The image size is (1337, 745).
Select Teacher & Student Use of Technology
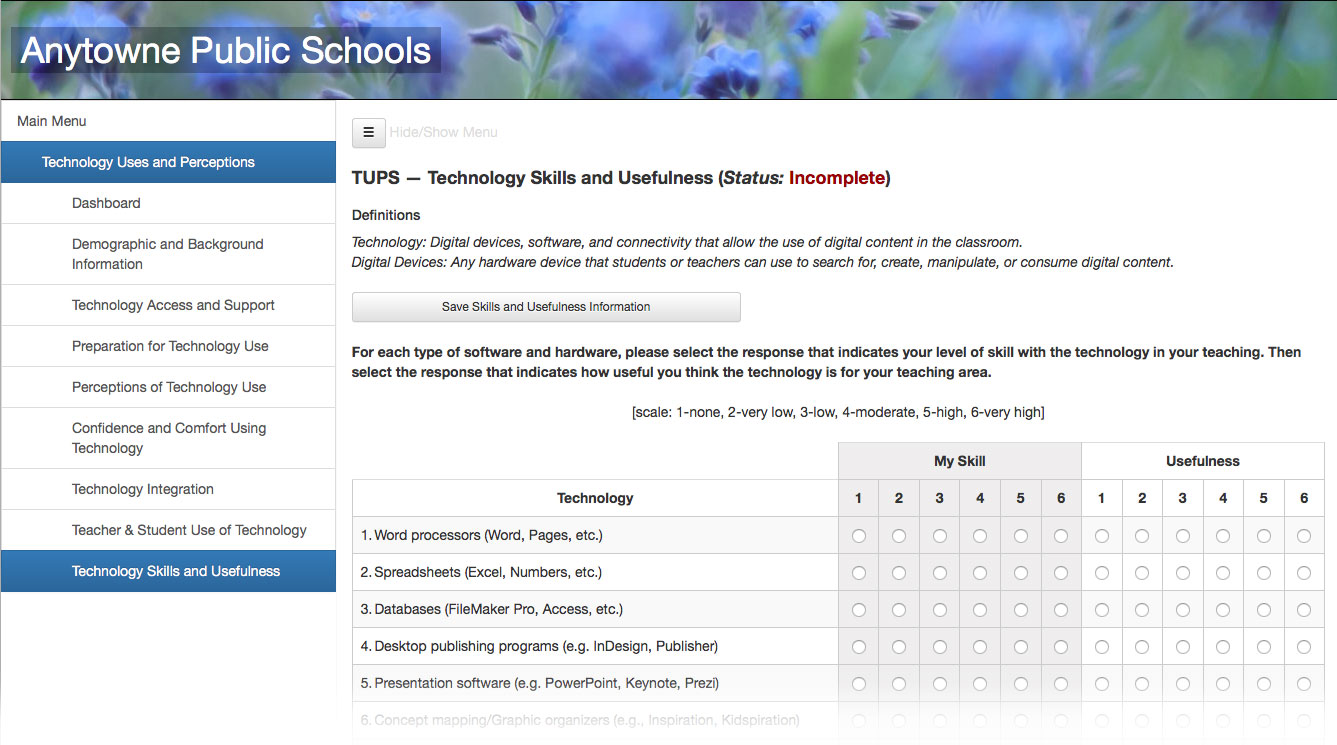tap(189, 530)
